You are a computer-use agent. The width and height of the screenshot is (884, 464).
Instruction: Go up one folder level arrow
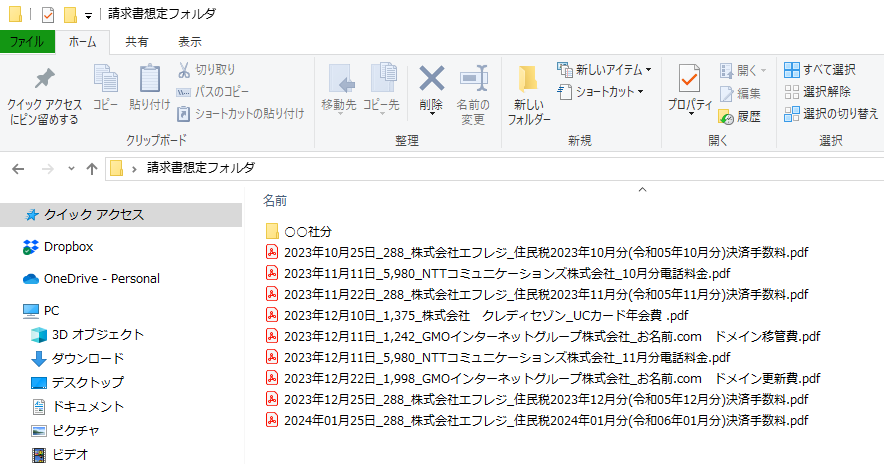click(92, 169)
